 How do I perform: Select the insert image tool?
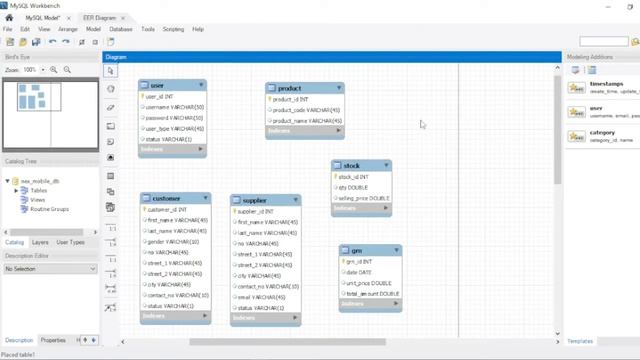point(110,158)
